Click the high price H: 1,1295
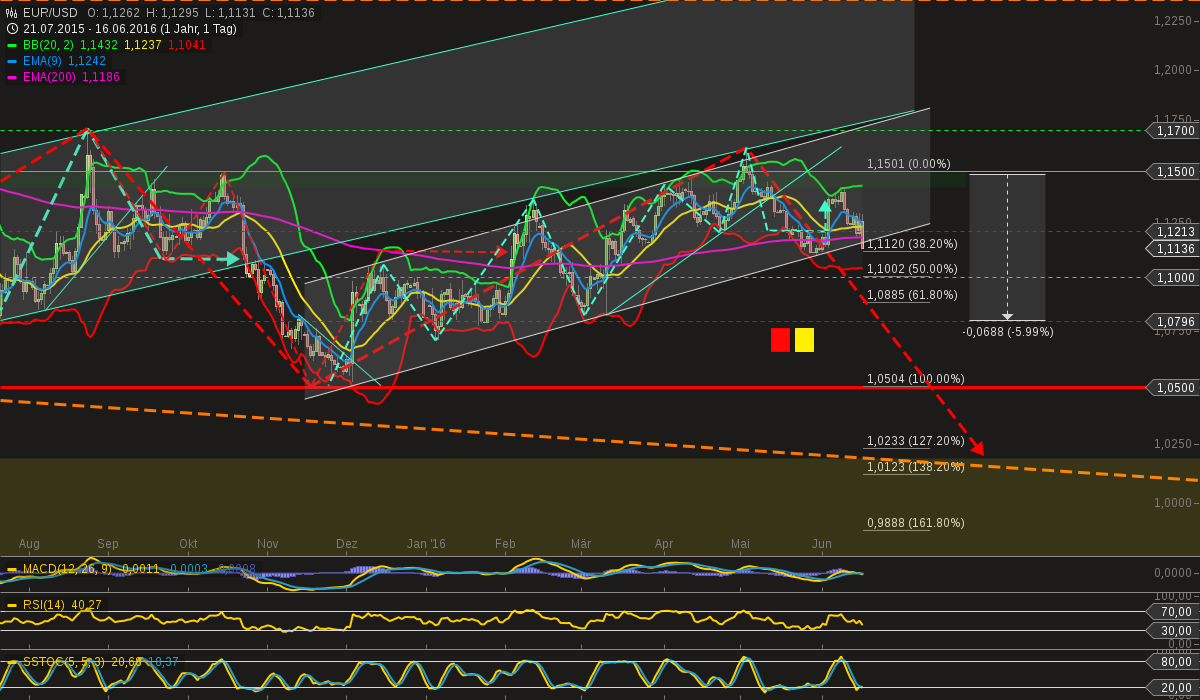This screenshot has width=1200, height=700. pos(172,13)
